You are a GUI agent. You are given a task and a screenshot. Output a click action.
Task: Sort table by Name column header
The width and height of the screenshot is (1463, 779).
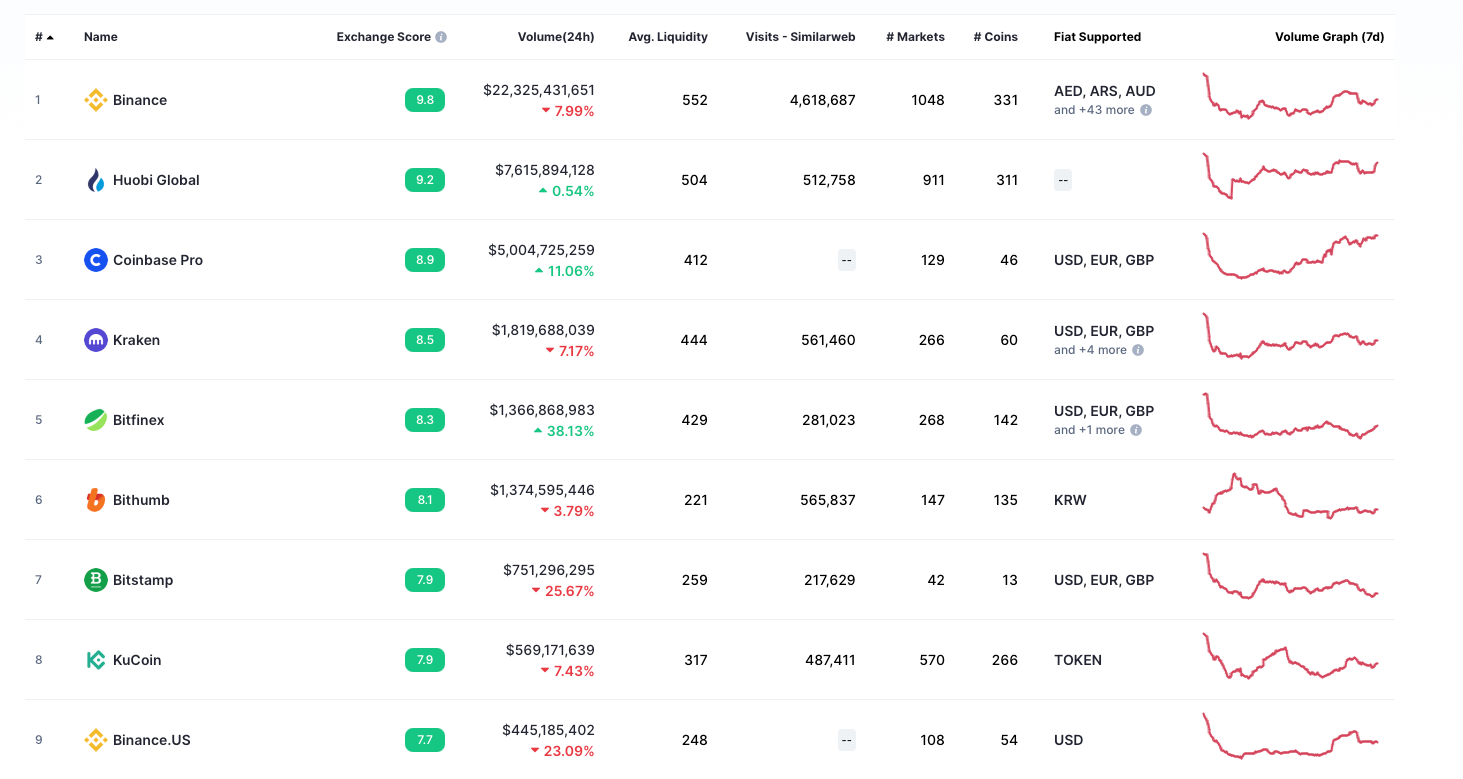pos(101,37)
